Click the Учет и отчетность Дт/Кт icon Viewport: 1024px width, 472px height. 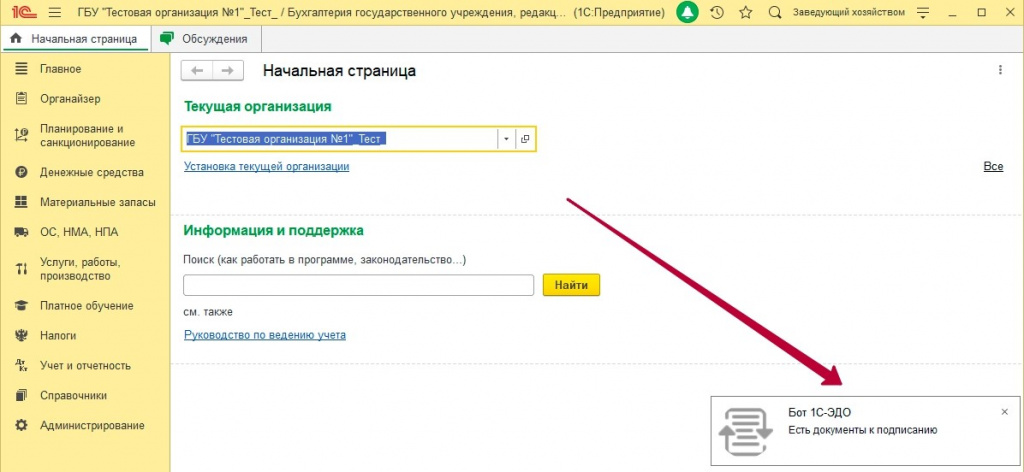[22, 366]
